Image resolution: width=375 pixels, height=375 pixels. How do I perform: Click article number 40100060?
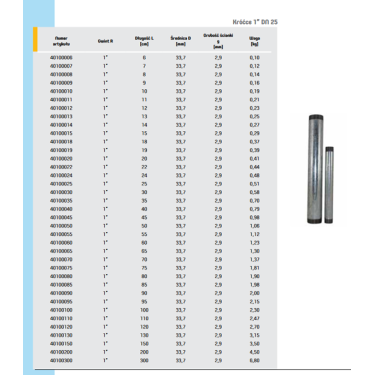pos(61,243)
